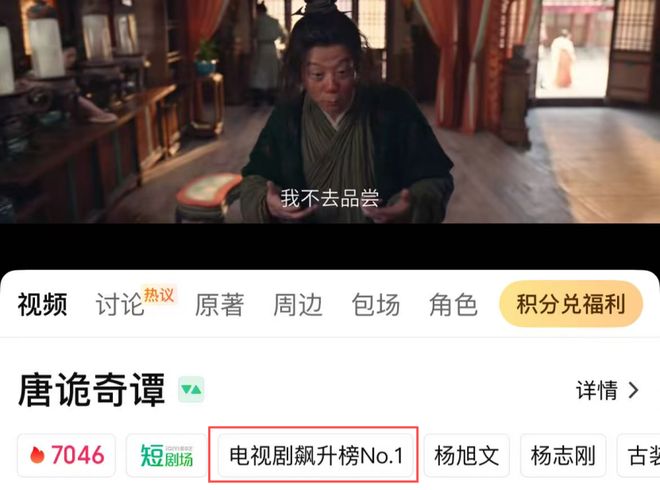Switch to the 角色 tab
Screen dimensions: 660x490
pos(453,304)
